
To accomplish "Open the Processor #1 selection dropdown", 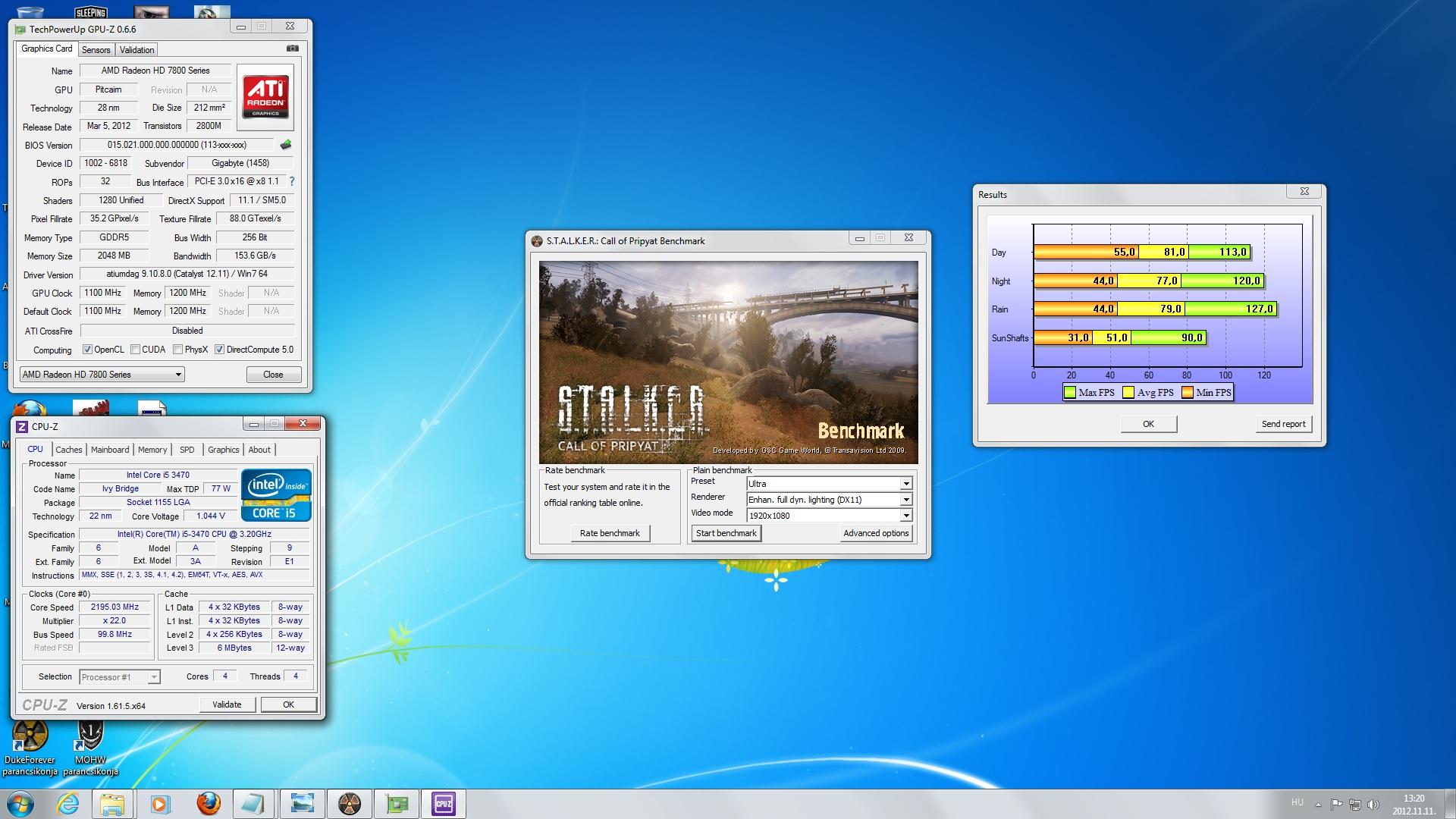I will point(119,677).
